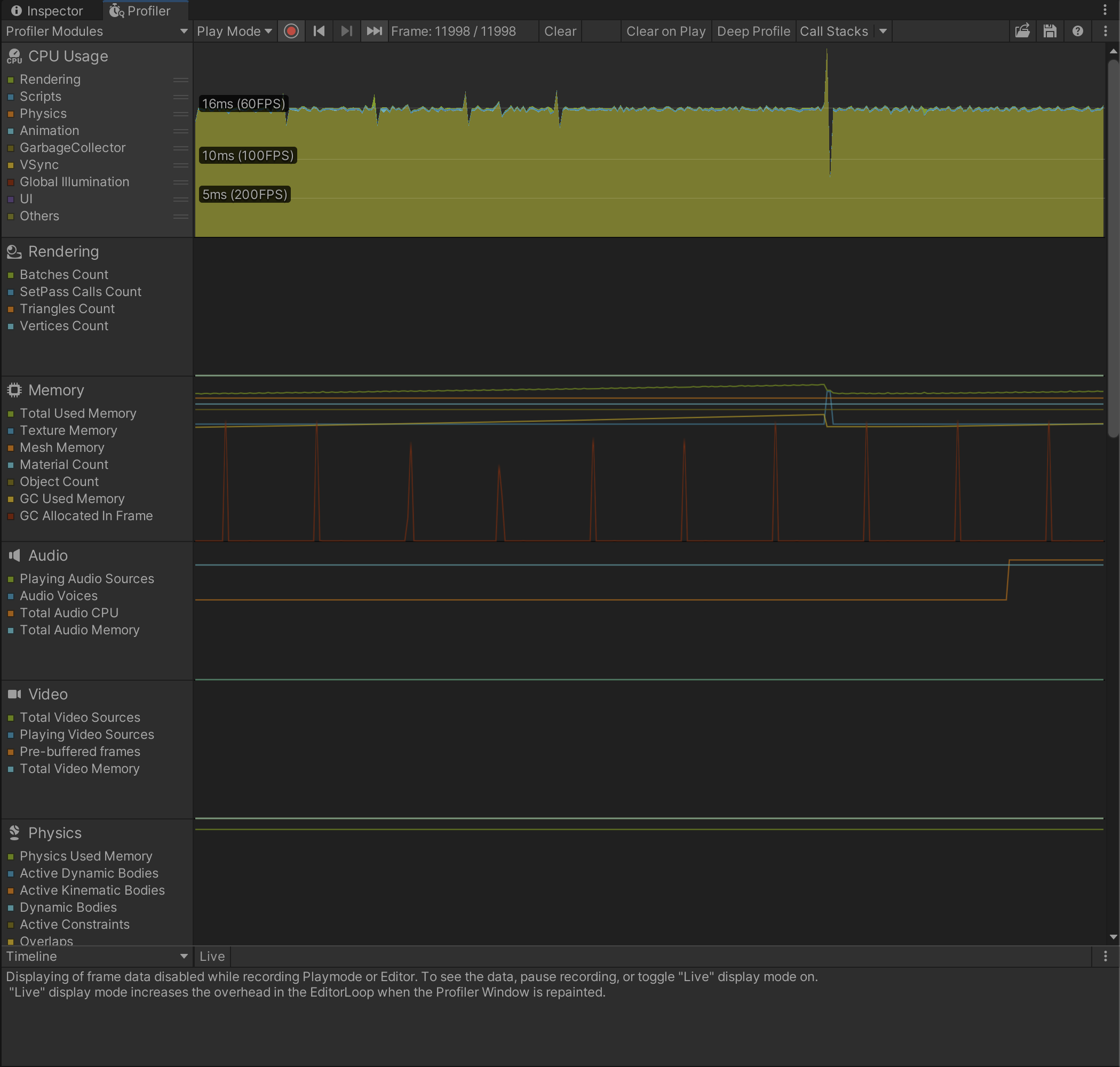Open the Call Stacks dropdown arrow
This screenshot has width=1120, height=1067.
pyautogui.click(x=881, y=31)
